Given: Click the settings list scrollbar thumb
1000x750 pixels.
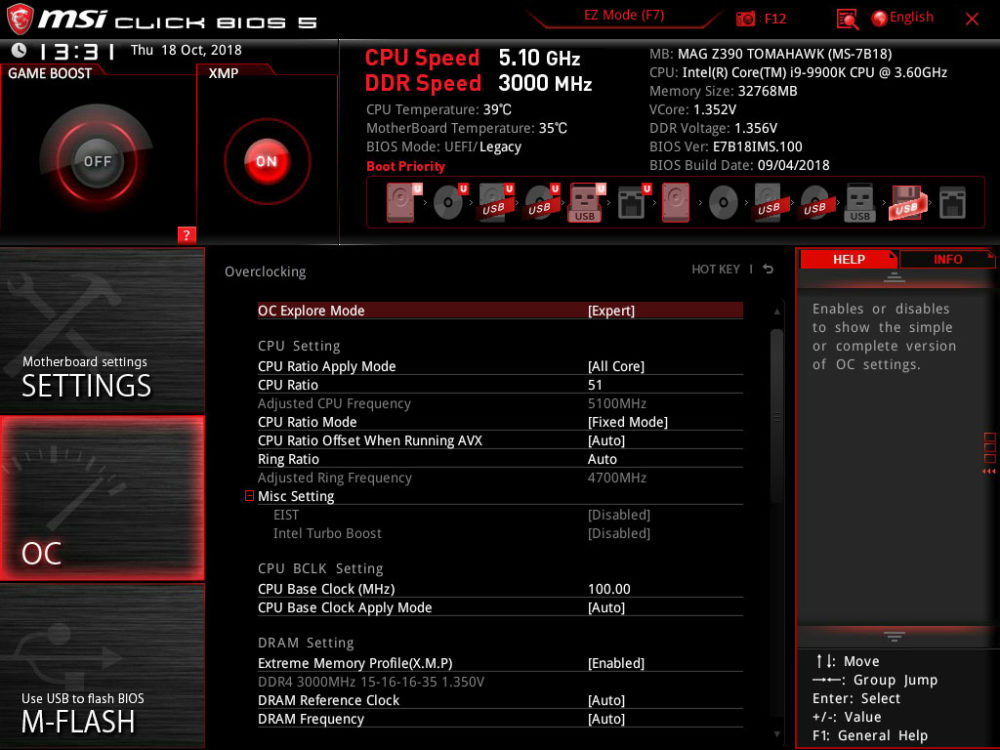Looking at the screenshot, I should click(x=776, y=416).
